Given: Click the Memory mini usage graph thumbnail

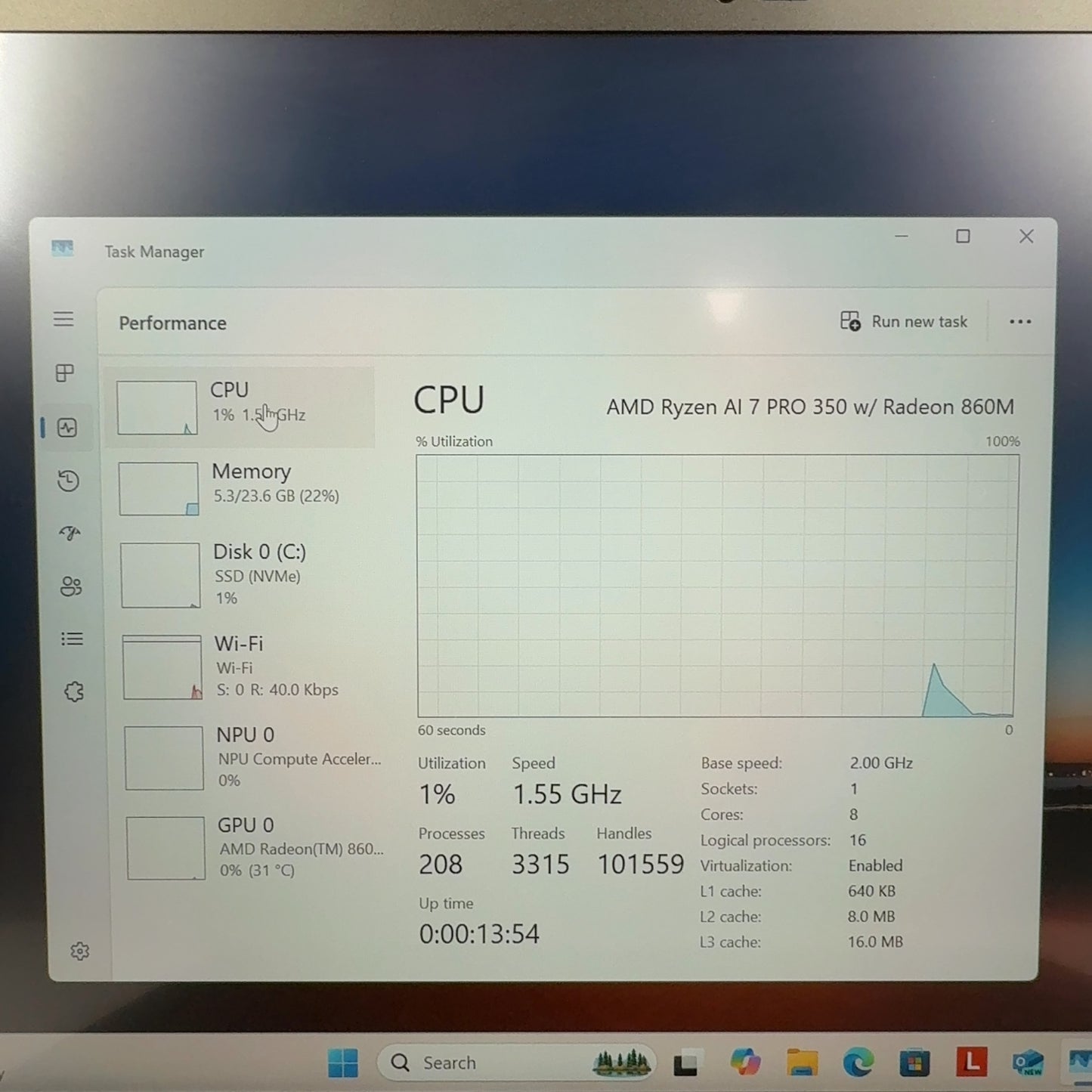Looking at the screenshot, I should click(159, 489).
